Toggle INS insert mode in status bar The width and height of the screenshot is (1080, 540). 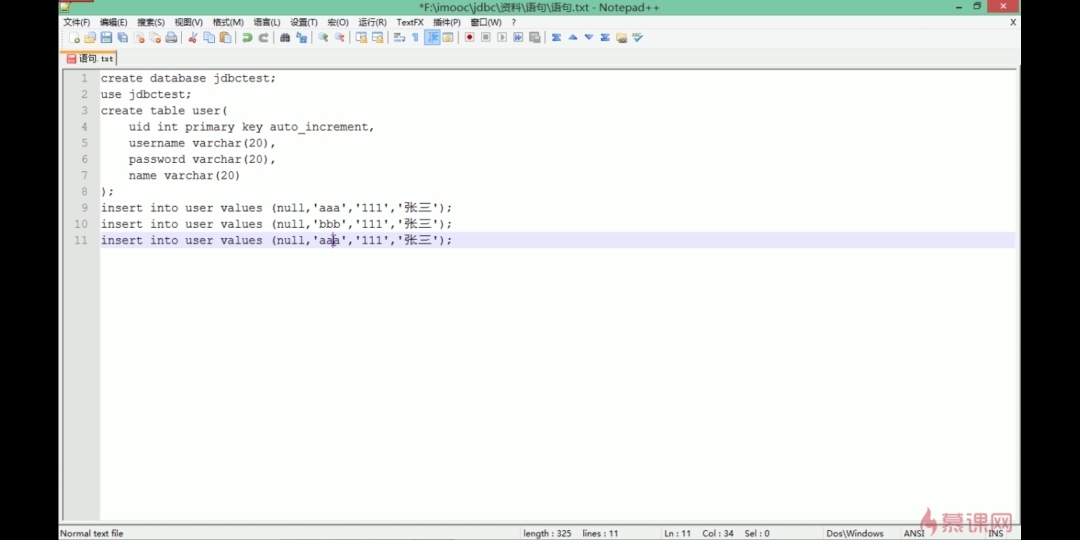(995, 533)
